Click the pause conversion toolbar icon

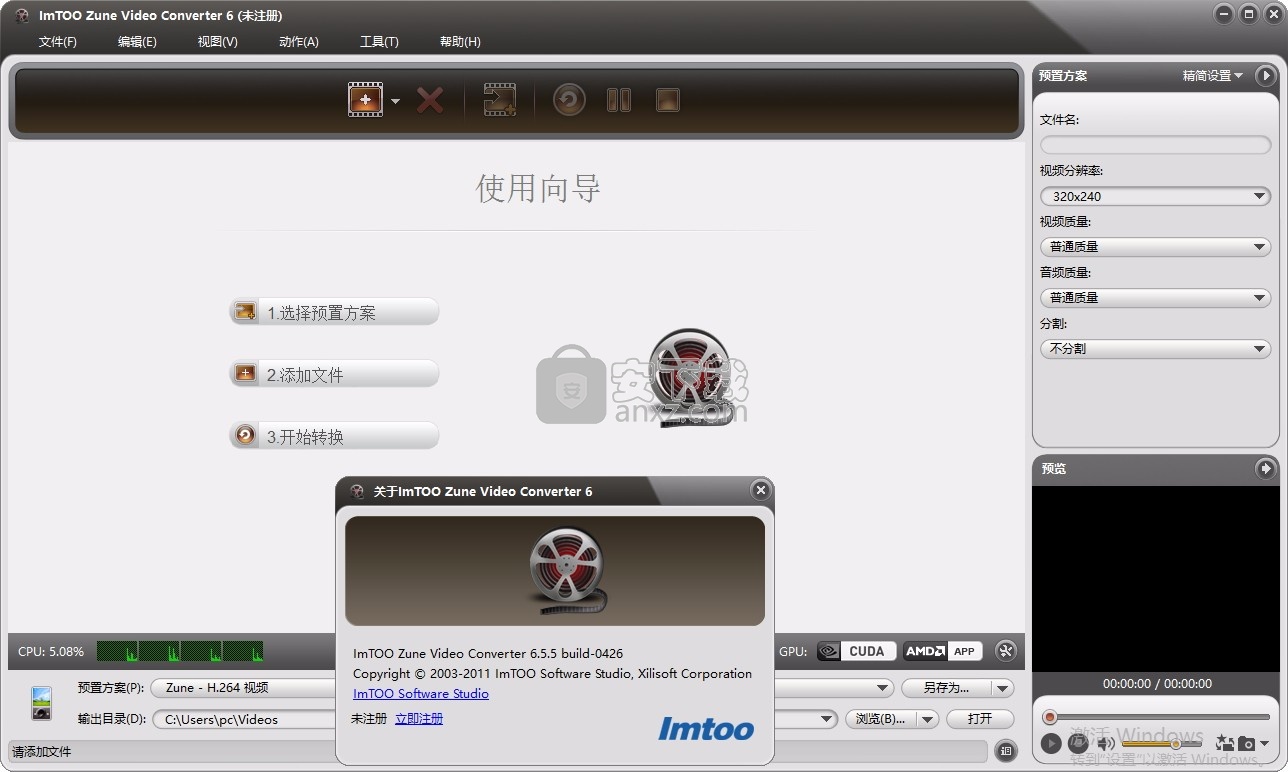tap(619, 100)
